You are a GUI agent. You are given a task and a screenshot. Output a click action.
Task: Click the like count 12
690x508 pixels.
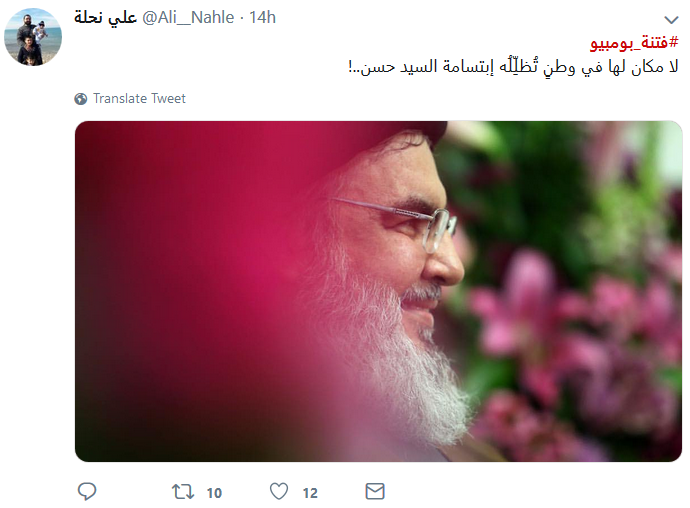click(x=310, y=493)
